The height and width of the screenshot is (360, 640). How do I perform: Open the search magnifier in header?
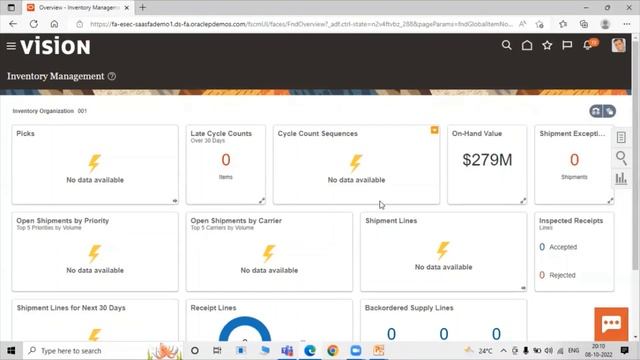tap(507, 45)
